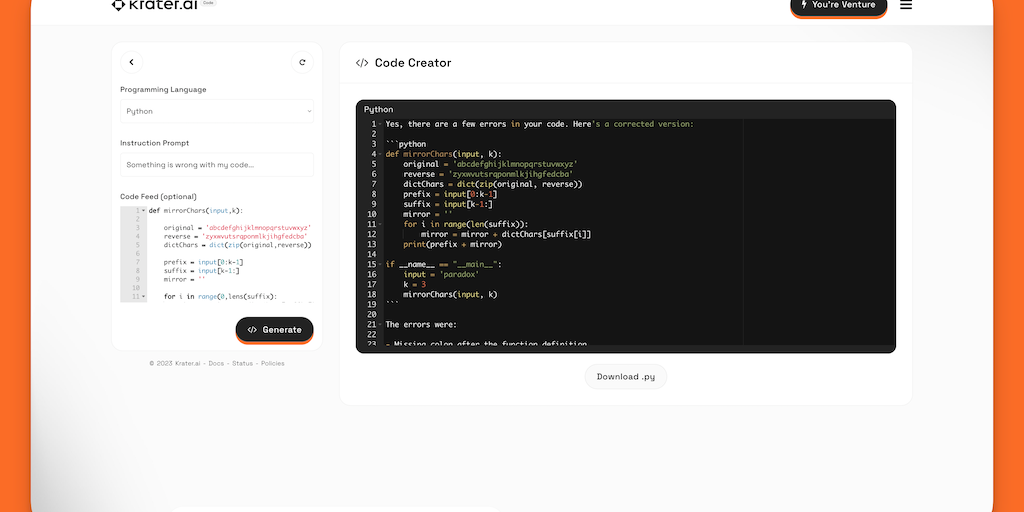Click the Code Creator brackets icon
Viewport: 1024px width, 512px height.
click(x=362, y=63)
